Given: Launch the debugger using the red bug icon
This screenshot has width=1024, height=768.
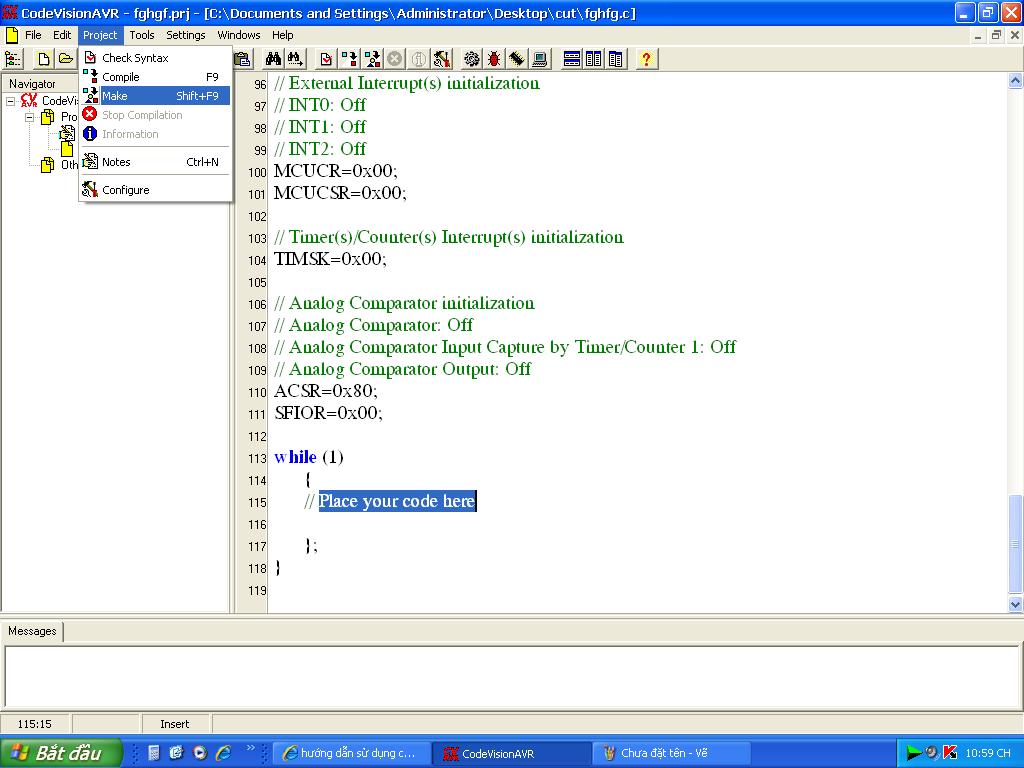Looking at the screenshot, I should point(494,59).
